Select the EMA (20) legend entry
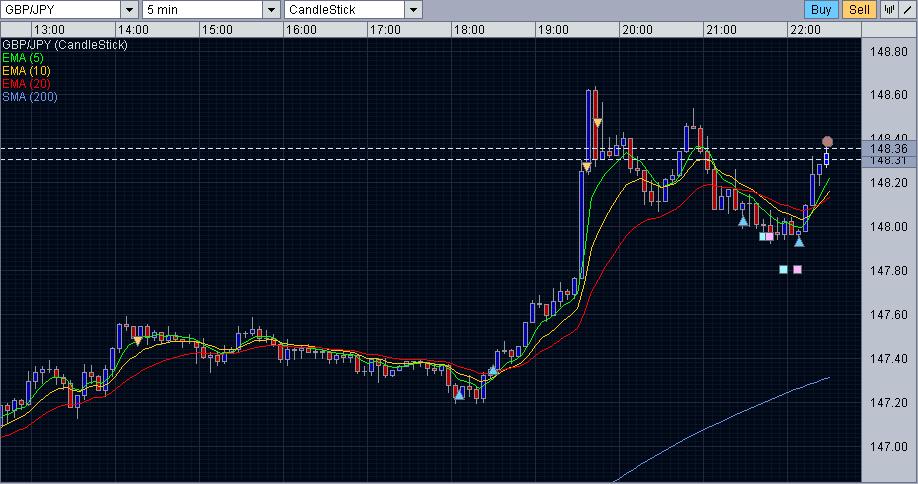Screen dimensions: 918x484 pyautogui.click(x=26, y=84)
